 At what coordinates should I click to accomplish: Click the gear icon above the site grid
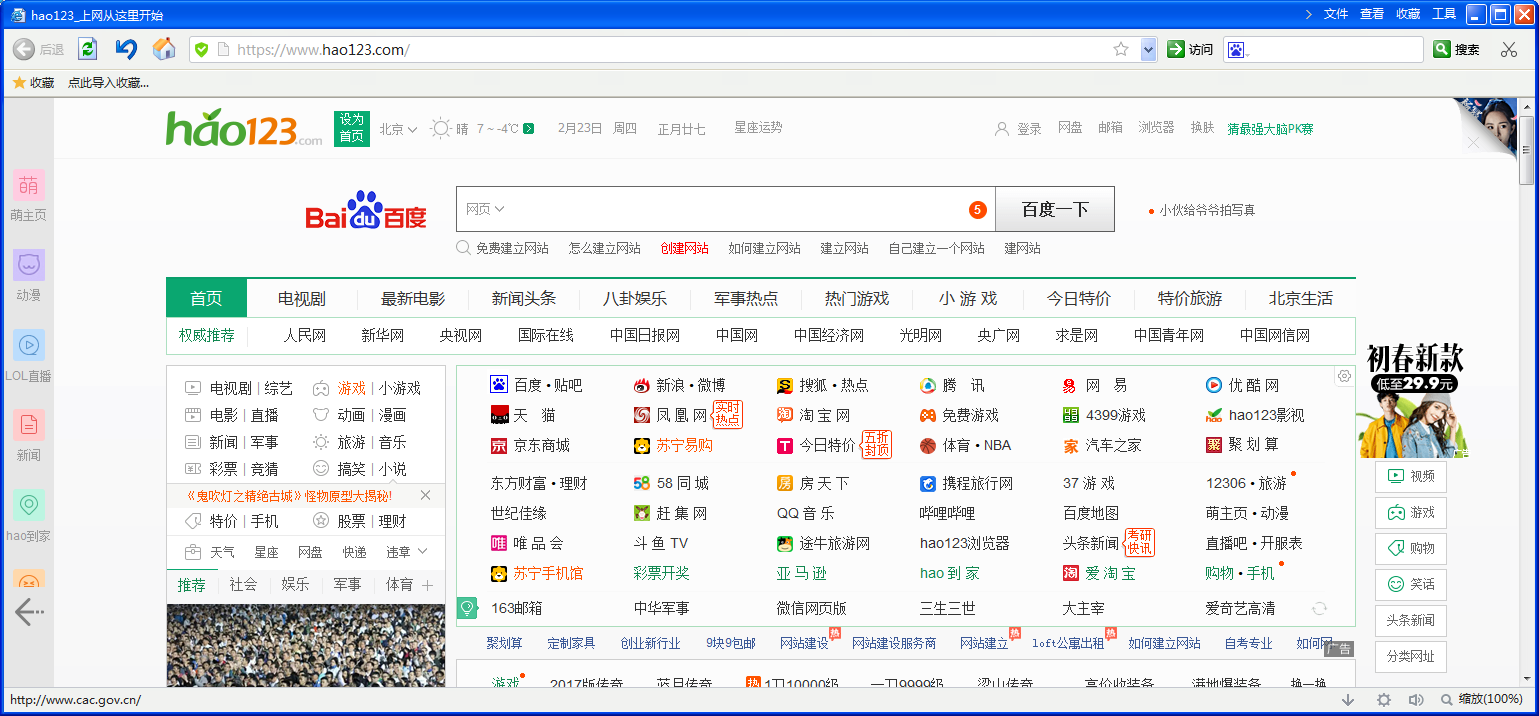(1344, 376)
